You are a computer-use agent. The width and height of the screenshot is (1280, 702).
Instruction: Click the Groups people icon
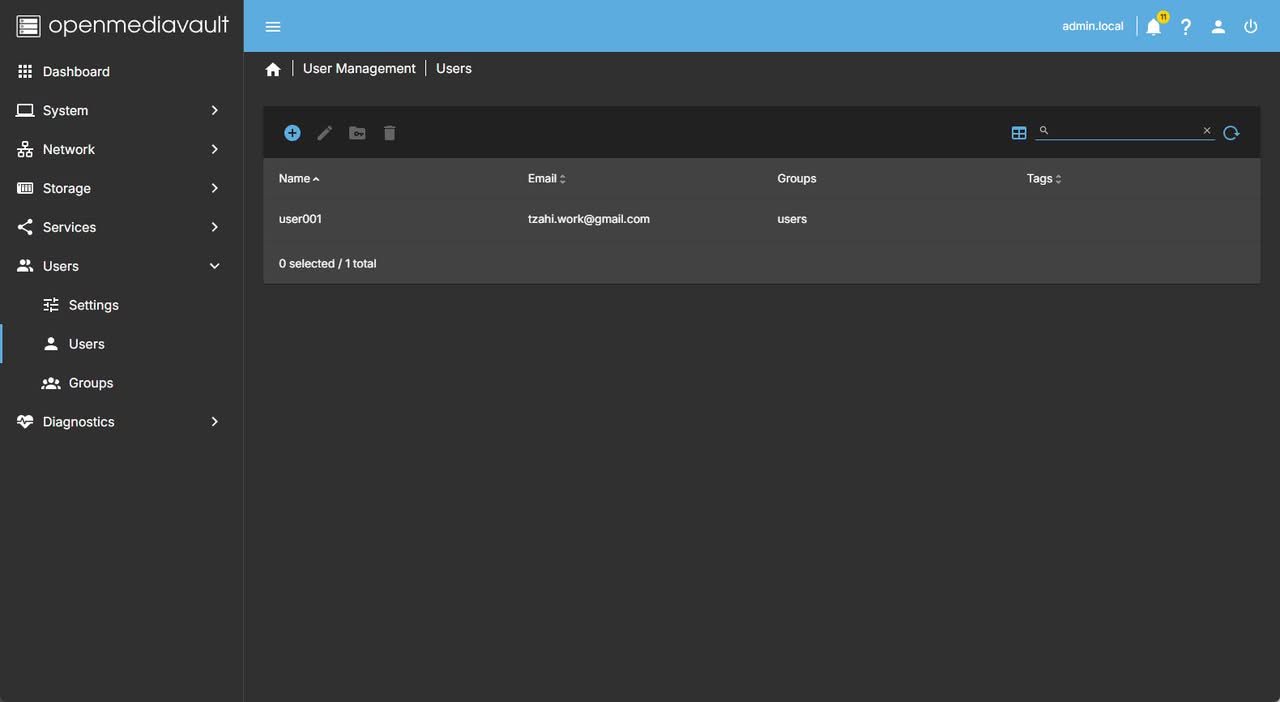point(51,383)
